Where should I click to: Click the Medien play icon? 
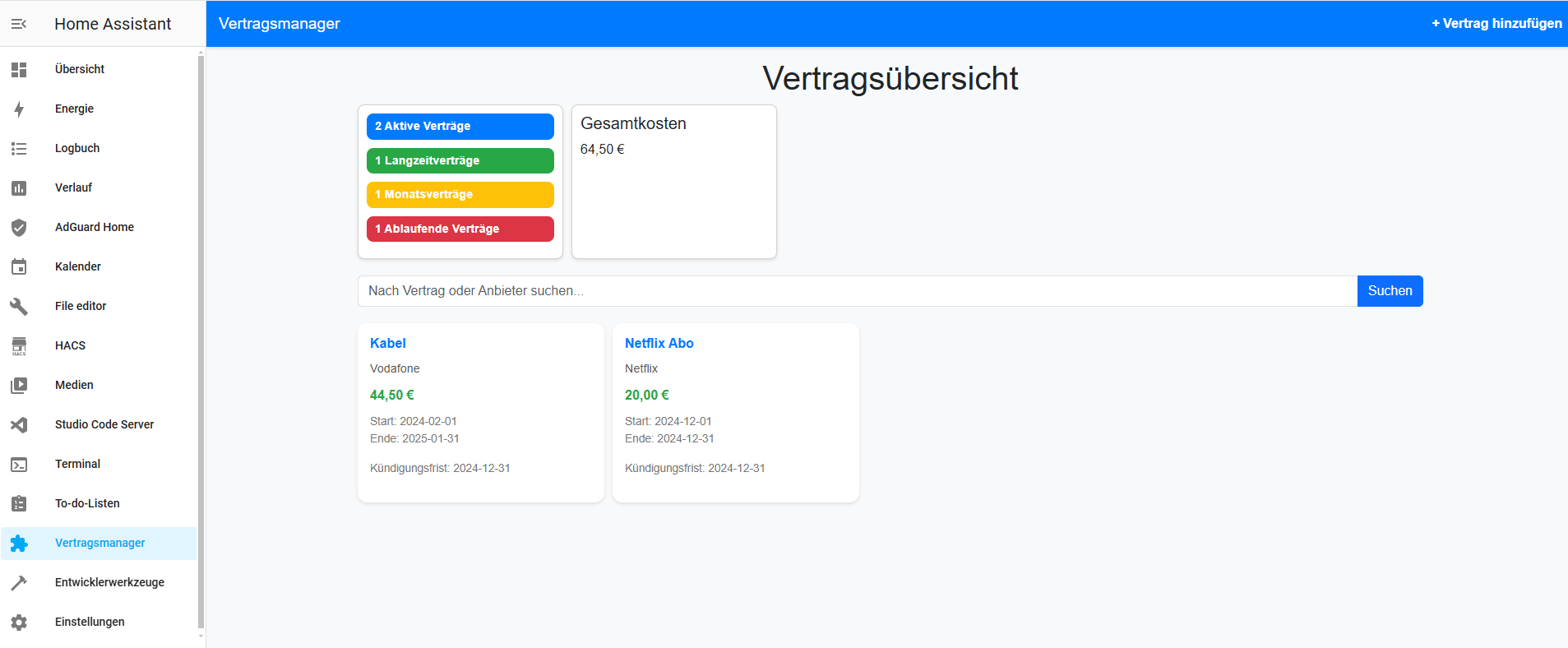pos(19,386)
